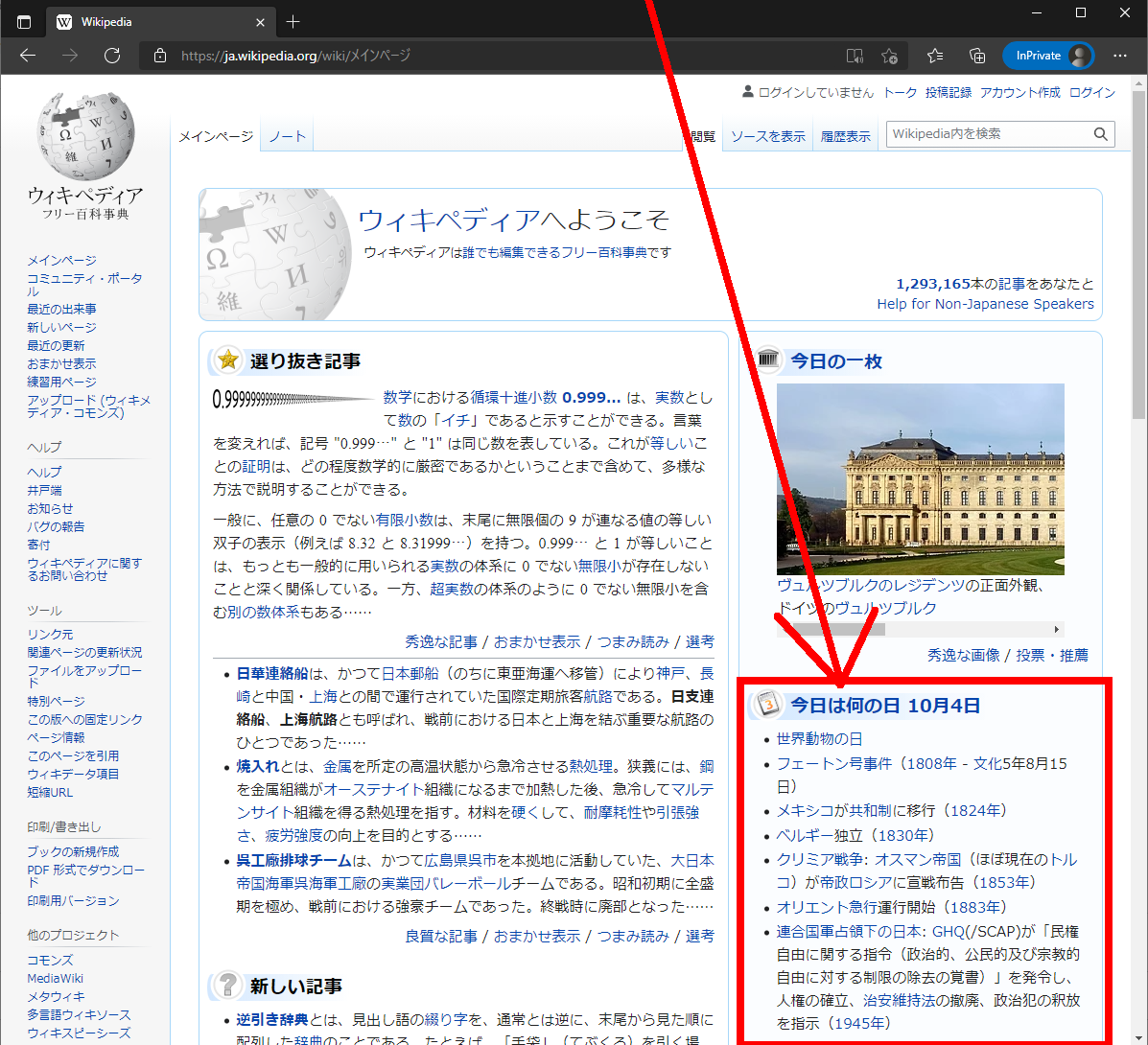Click the browser back arrow
Viewport: 1148px width, 1045px height.
click(28, 56)
